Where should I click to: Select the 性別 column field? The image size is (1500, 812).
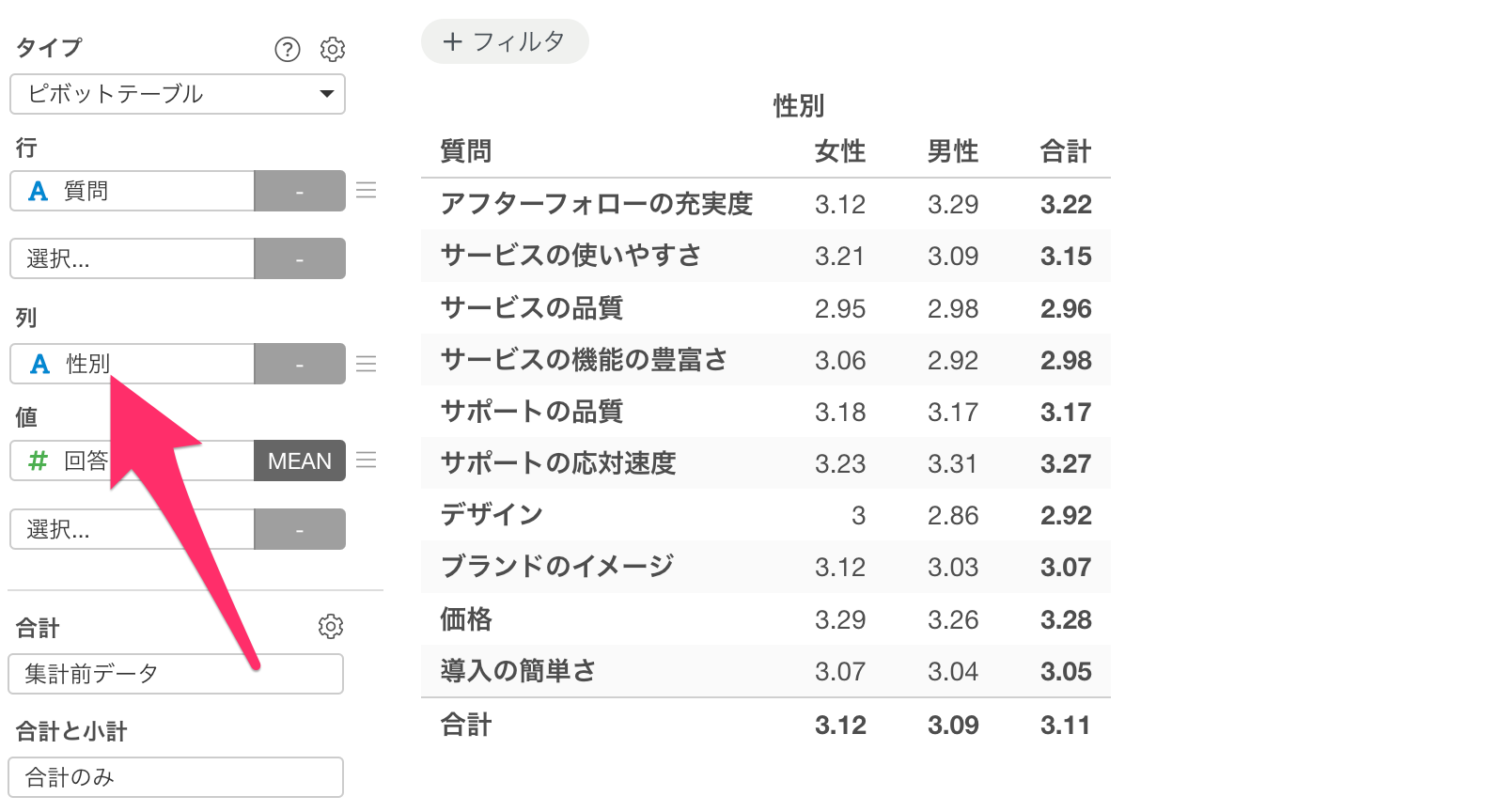click(x=133, y=364)
